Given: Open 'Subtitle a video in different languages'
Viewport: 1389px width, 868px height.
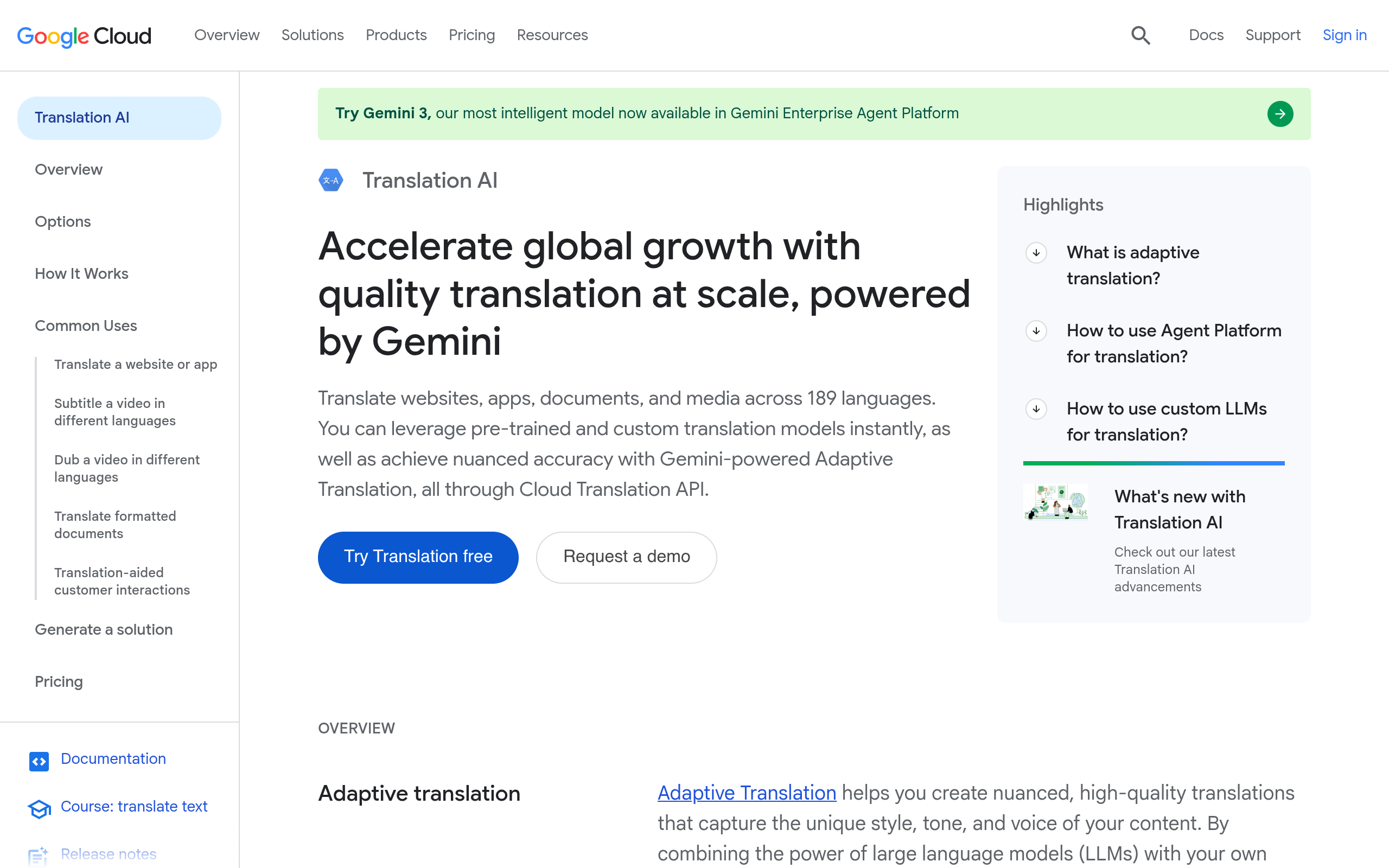Looking at the screenshot, I should point(115,412).
